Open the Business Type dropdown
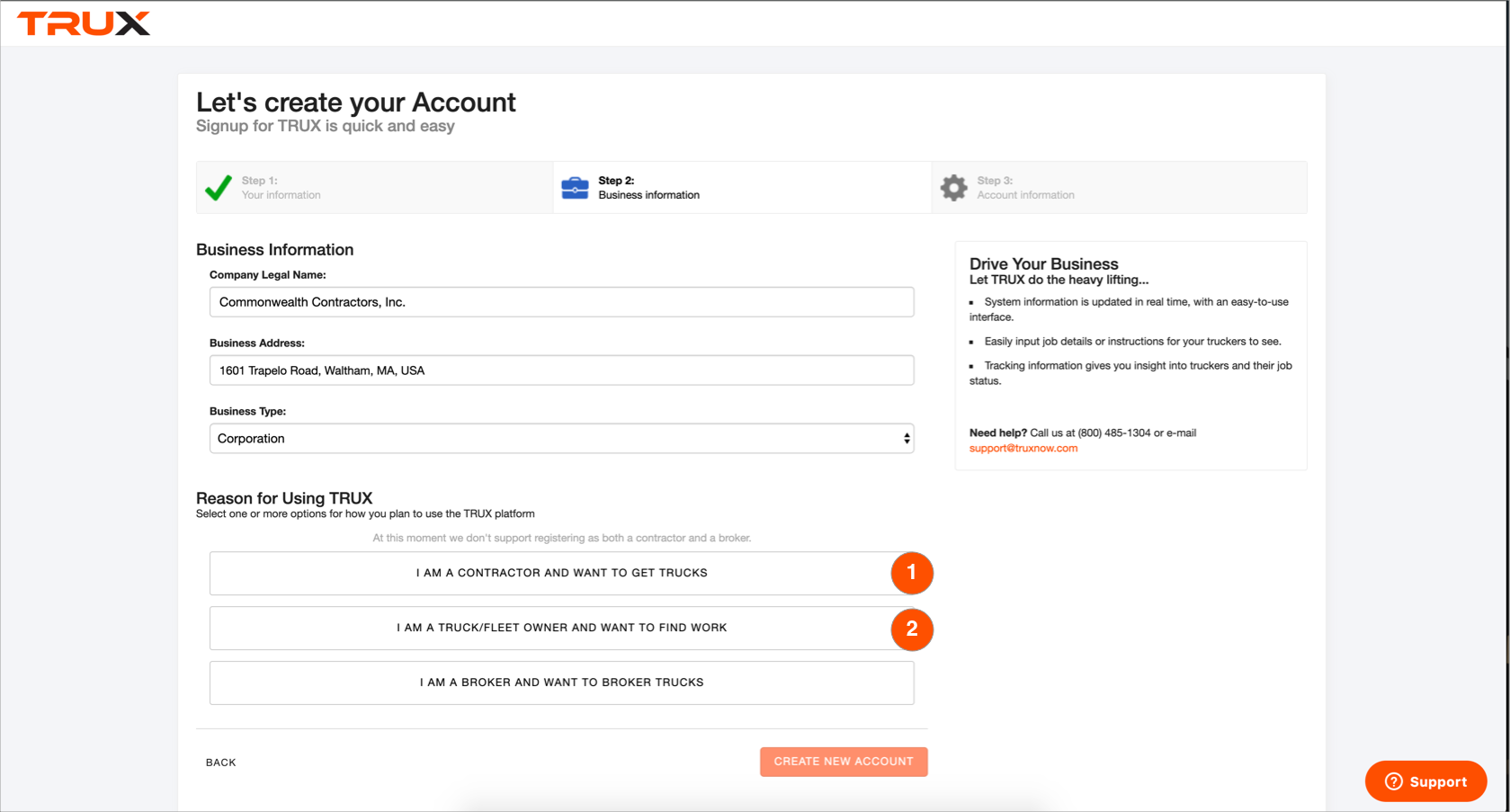1510x812 pixels. pyautogui.click(x=561, y=439)
